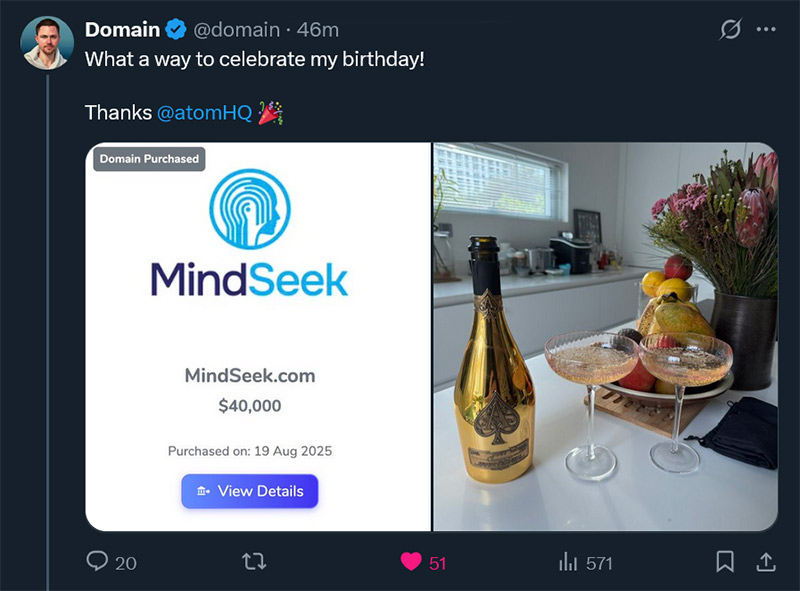Bookmark this post
The height and width of the screenshot is (591, 800).
(725, 562)
